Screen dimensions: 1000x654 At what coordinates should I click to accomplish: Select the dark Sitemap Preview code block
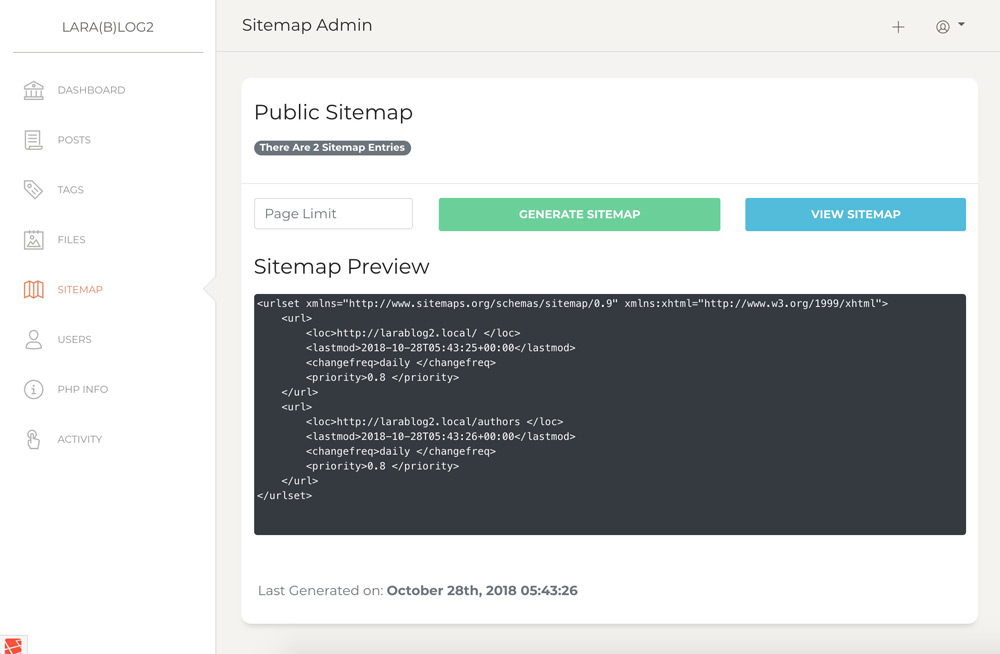[609, 413]
